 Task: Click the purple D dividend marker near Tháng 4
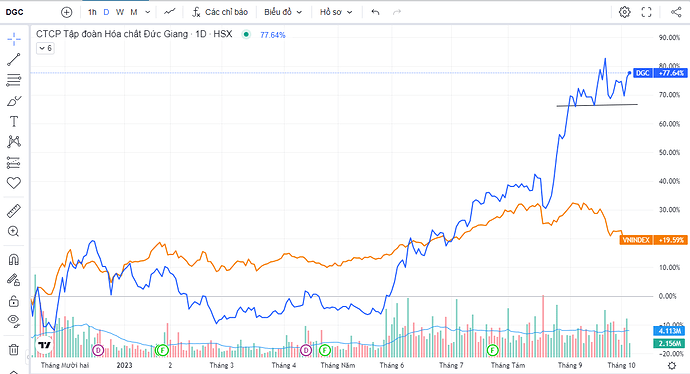(305, 350)
